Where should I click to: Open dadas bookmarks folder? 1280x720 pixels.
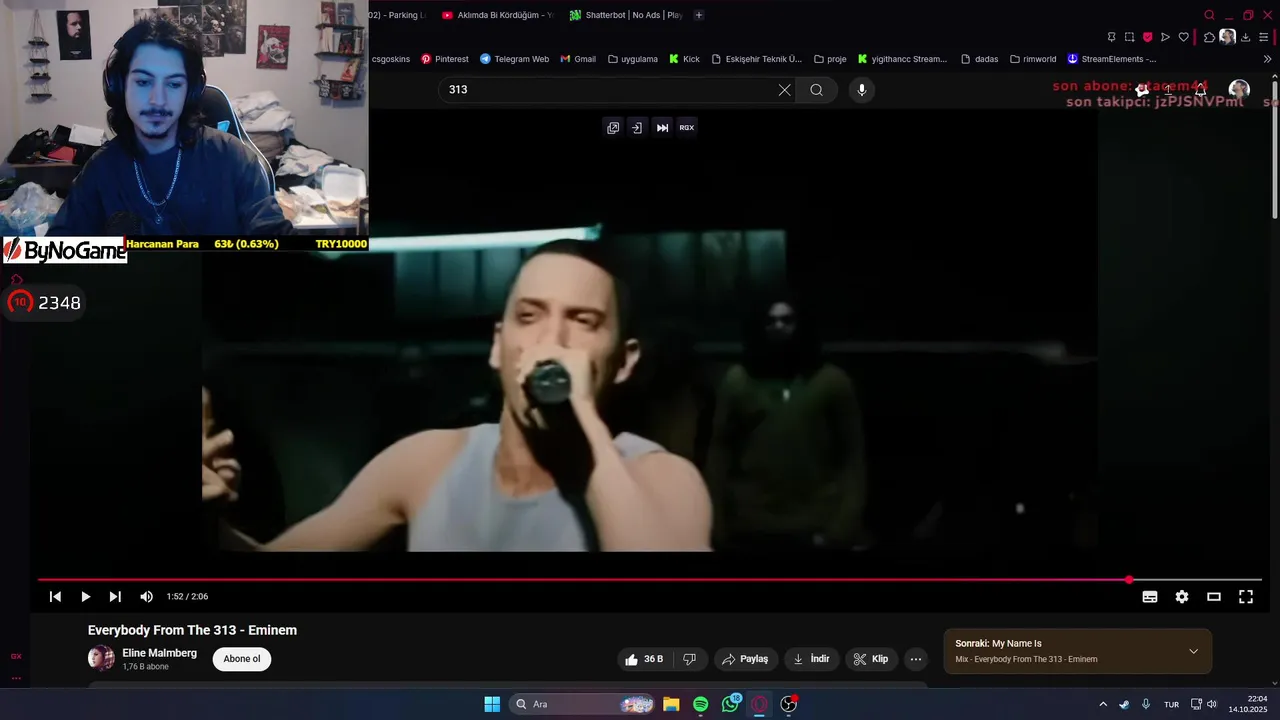tap(979, 59)
